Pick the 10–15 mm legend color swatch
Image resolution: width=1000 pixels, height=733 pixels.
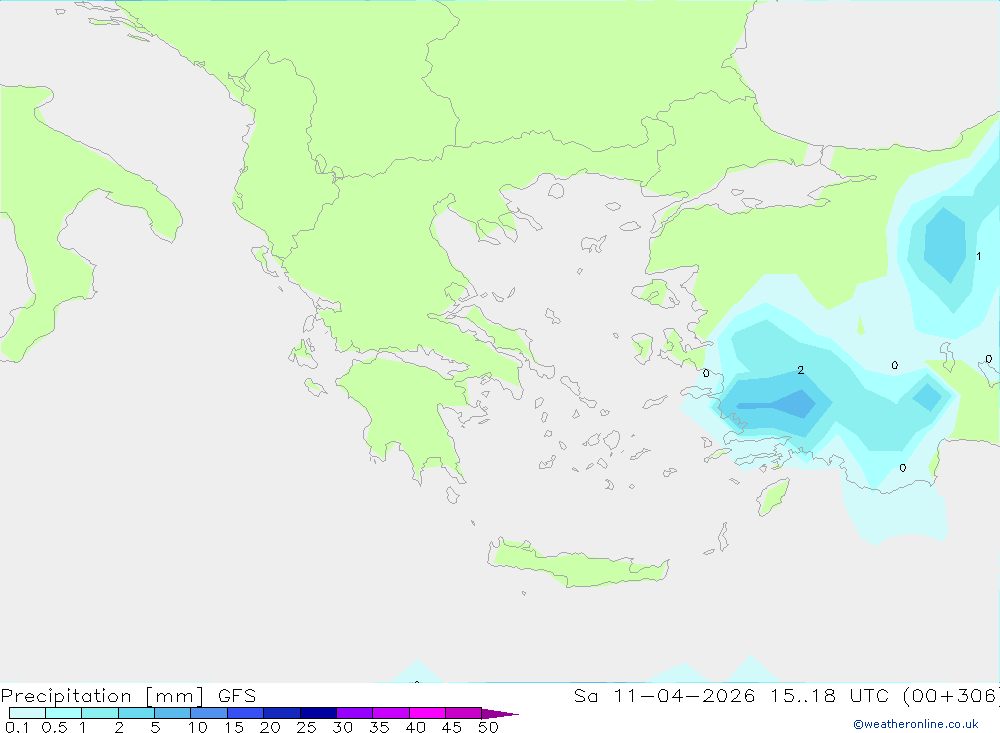point(209,713)
